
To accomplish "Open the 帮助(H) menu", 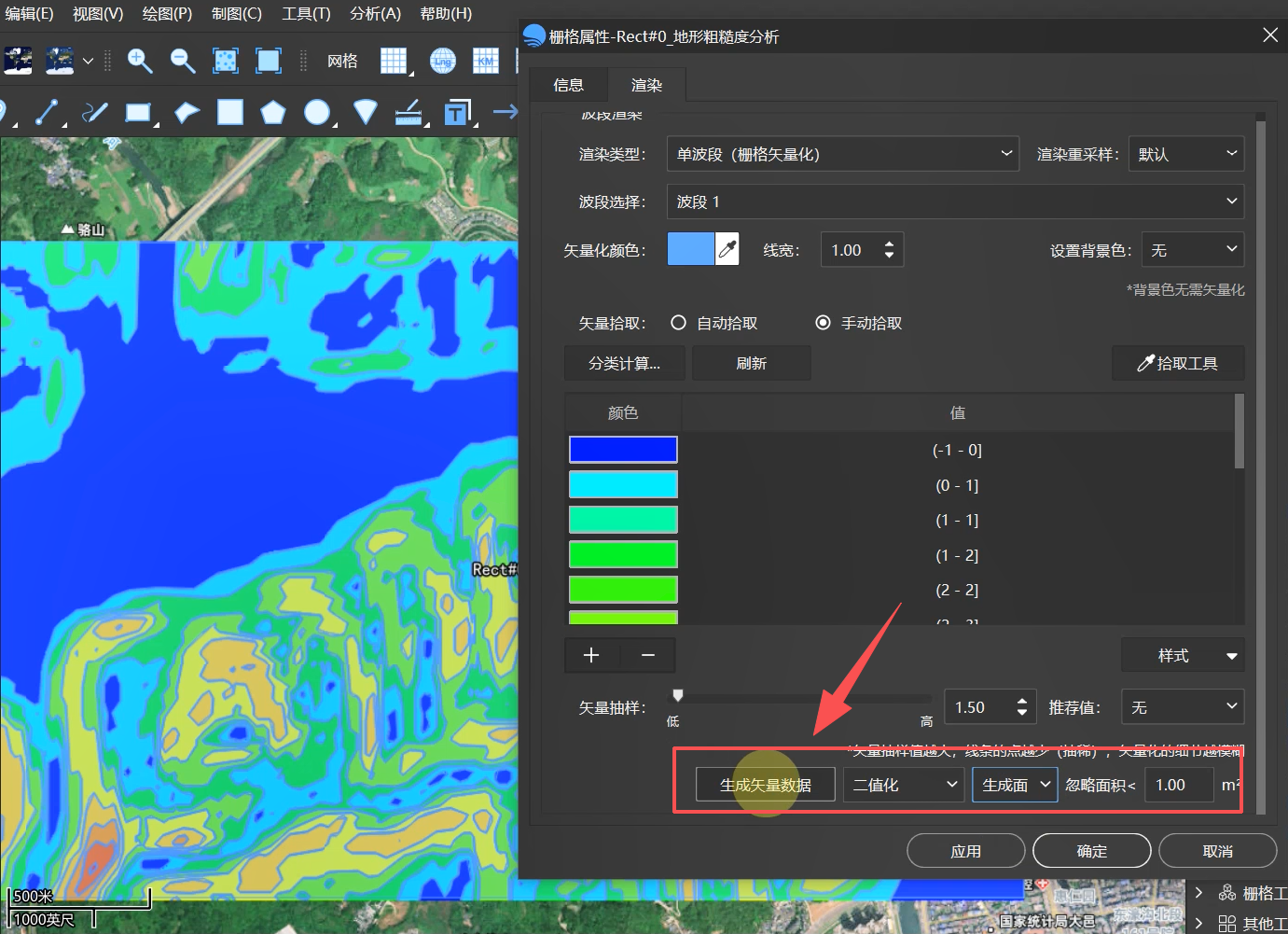I will 446,14.
